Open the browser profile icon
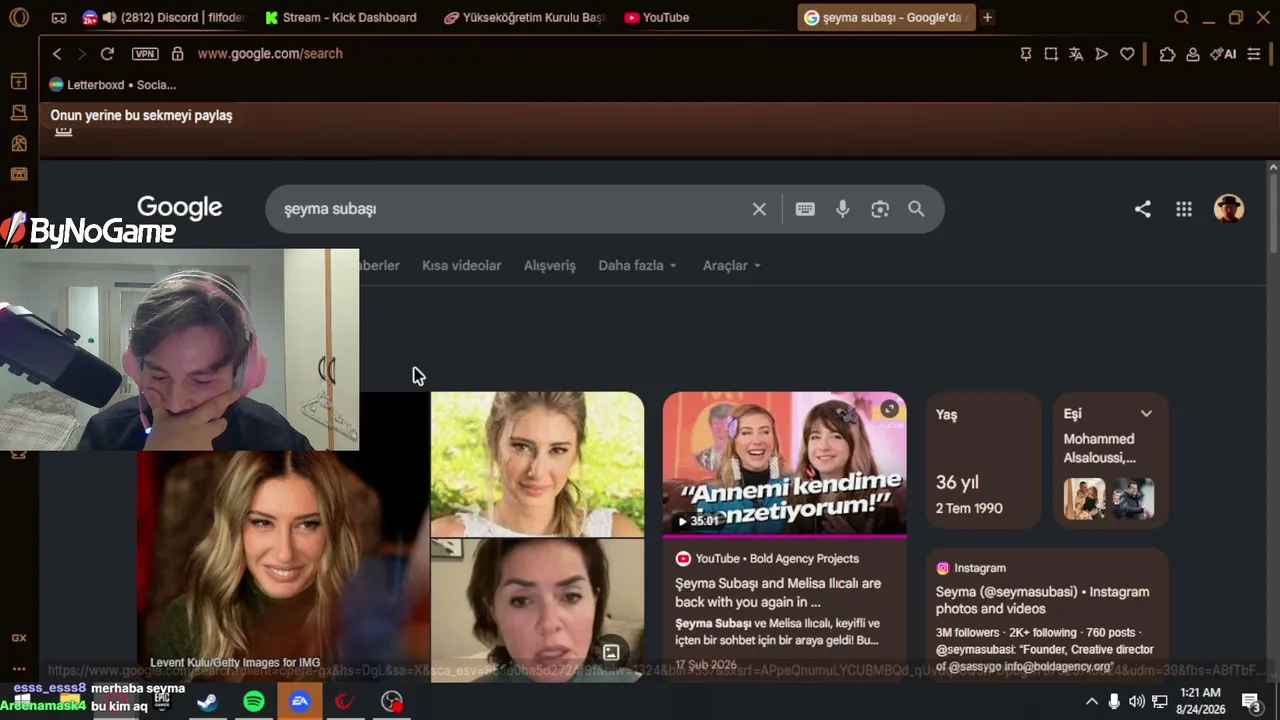The width and height of the screenshot is (1280, 720). [x=1192, y=54]
